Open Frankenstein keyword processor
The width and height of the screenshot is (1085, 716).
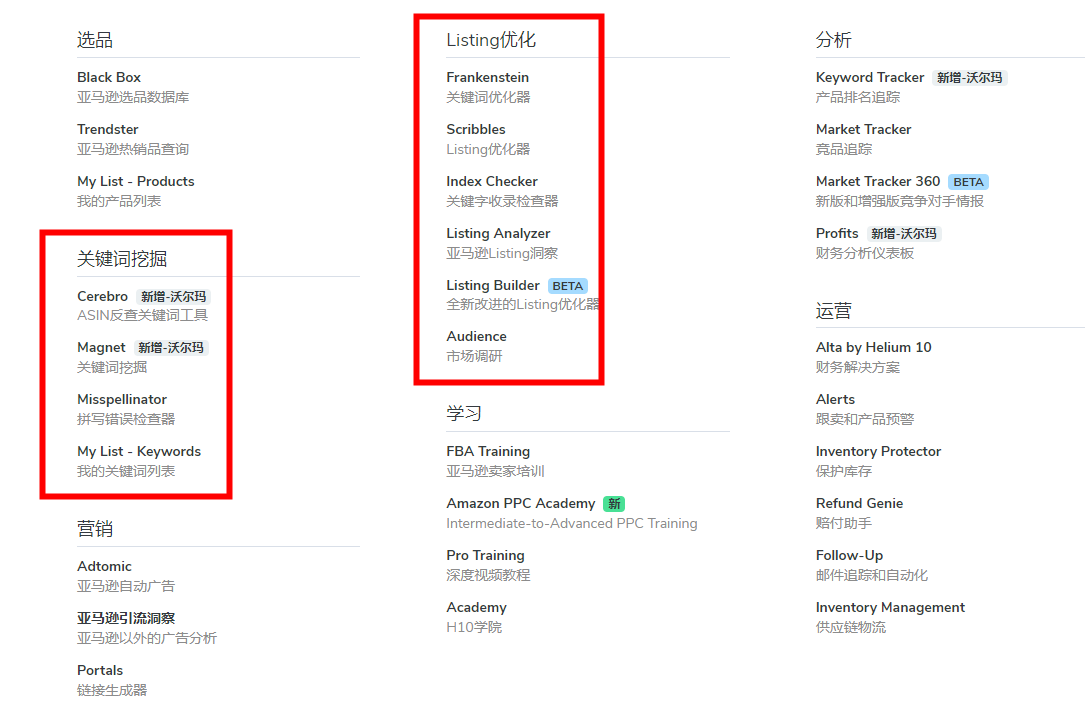488,78
